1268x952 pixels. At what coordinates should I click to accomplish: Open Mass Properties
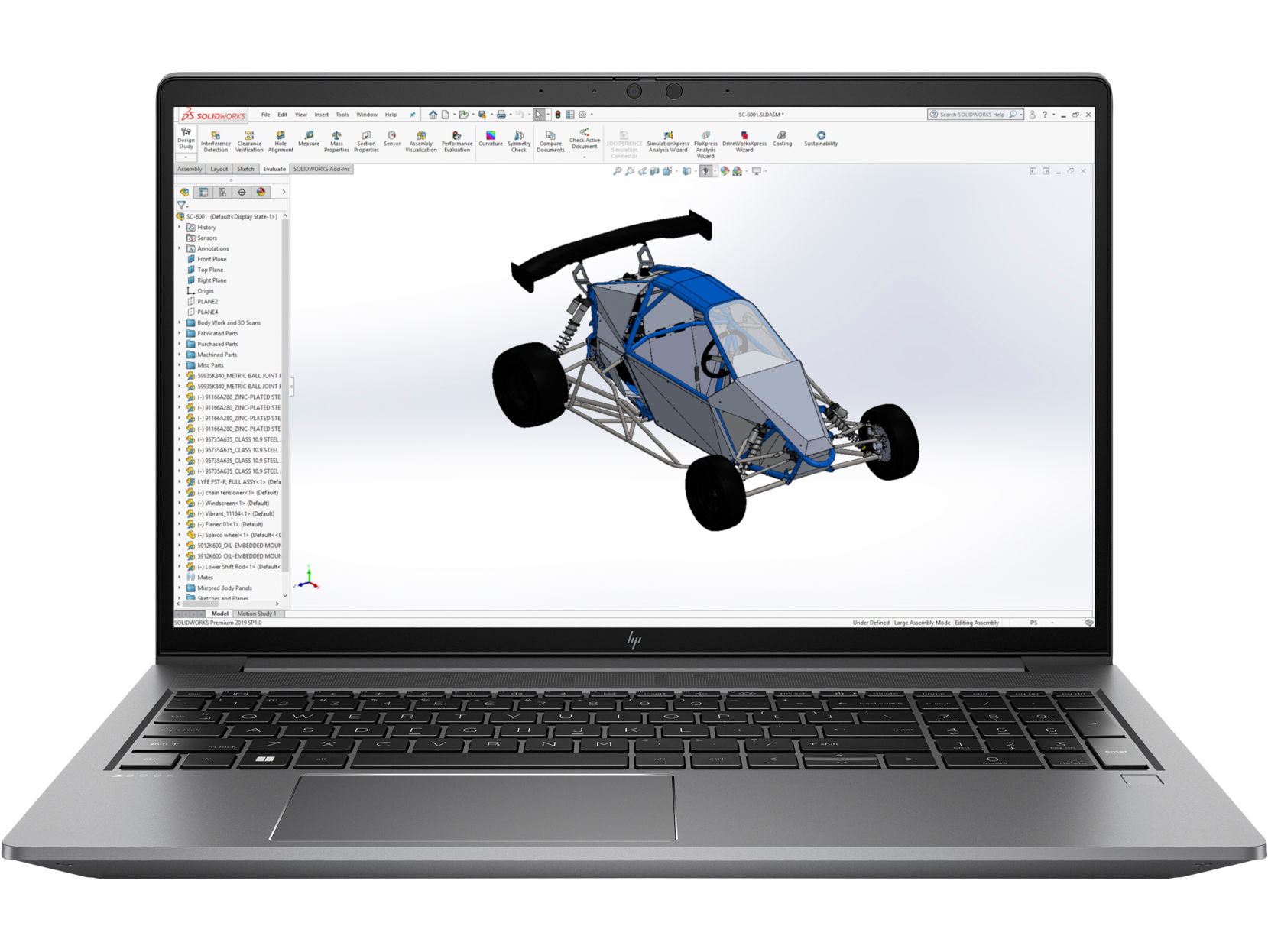click(x=336, y=140)
